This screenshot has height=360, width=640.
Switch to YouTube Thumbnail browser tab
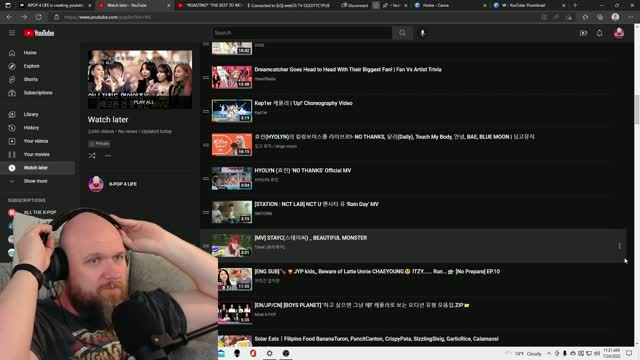tap(529, 5)
